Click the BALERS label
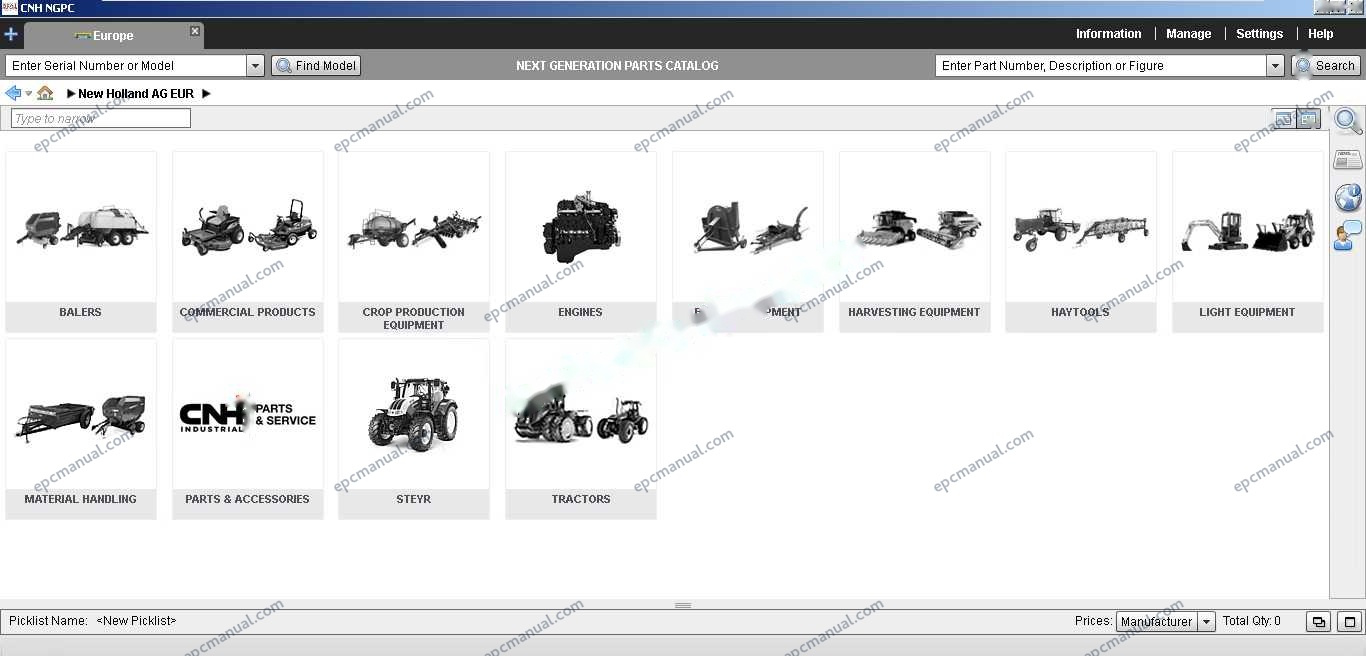The image size is (1366, 656). [x=80, y=312]
